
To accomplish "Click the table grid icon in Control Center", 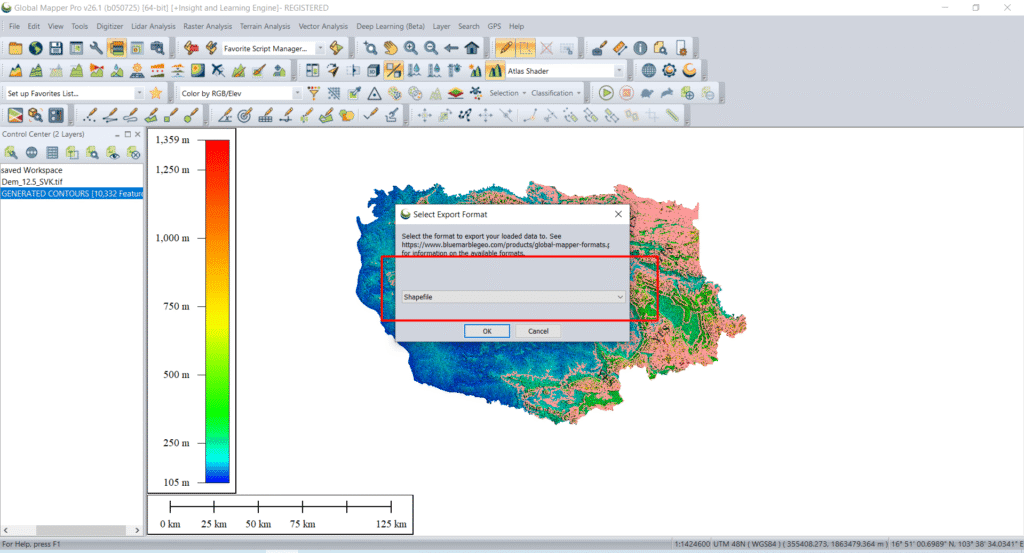I will 52,153.
